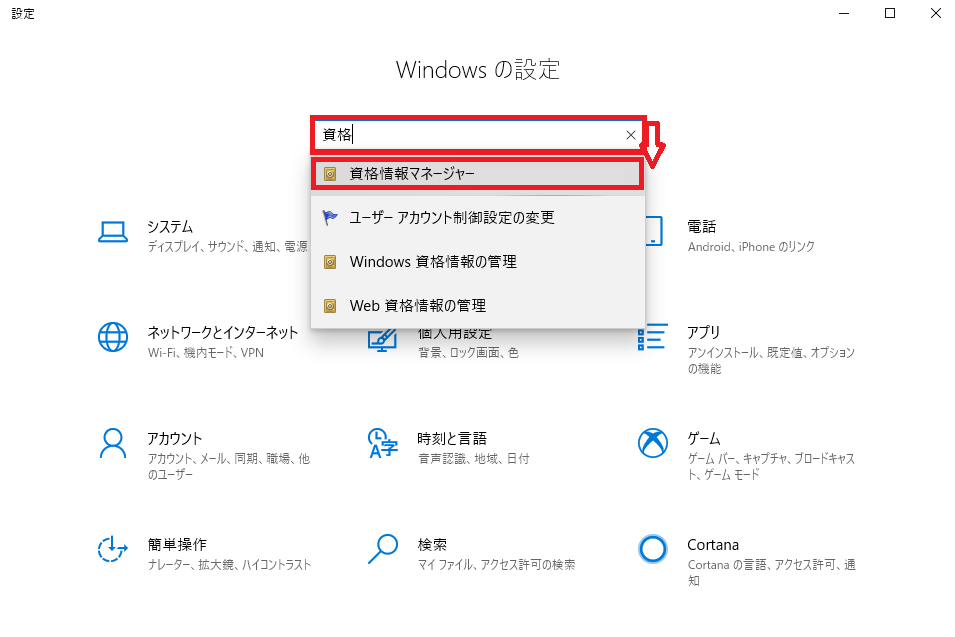Click the ユーザー アカウント制御 flag icon
This screenshot has width=955, height=637.
(330, 217)
